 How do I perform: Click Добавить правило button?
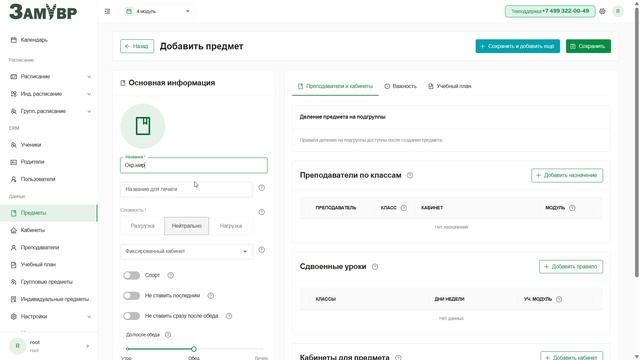click(x=571, y=267)
